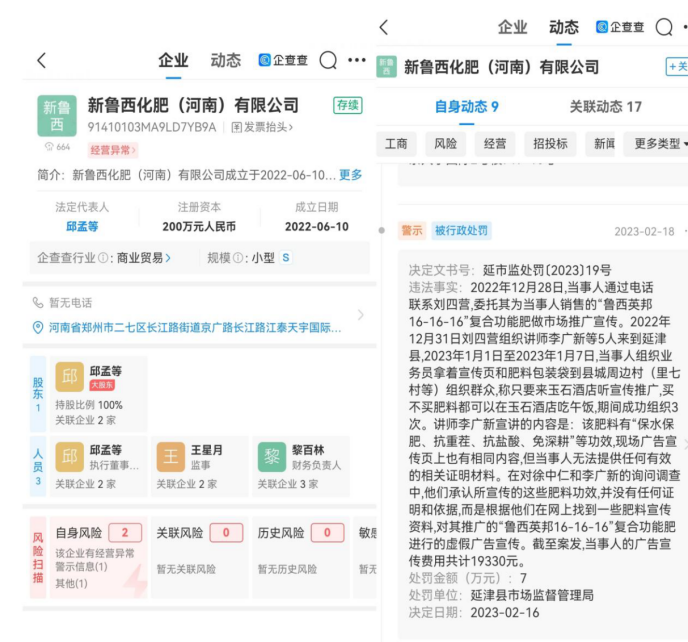688x642 pixels.
Task: Open penalty detail via right edge chevron
Action: [685, 444]
